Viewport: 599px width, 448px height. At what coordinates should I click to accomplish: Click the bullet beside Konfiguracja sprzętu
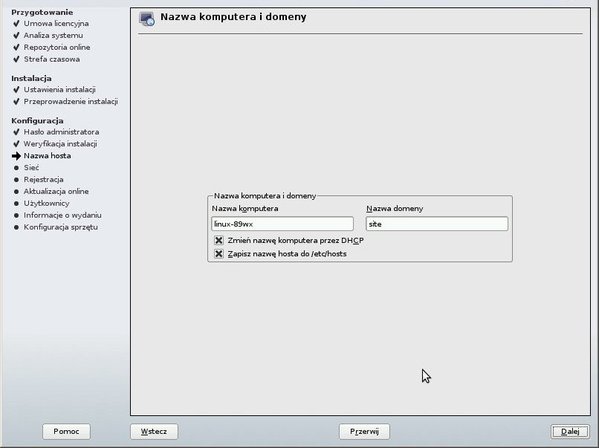point(16,227)
